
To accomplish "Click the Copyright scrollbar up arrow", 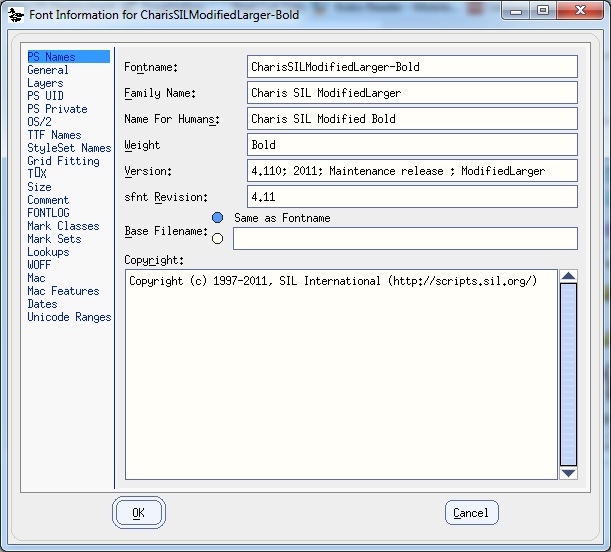I will coord(569,276).
